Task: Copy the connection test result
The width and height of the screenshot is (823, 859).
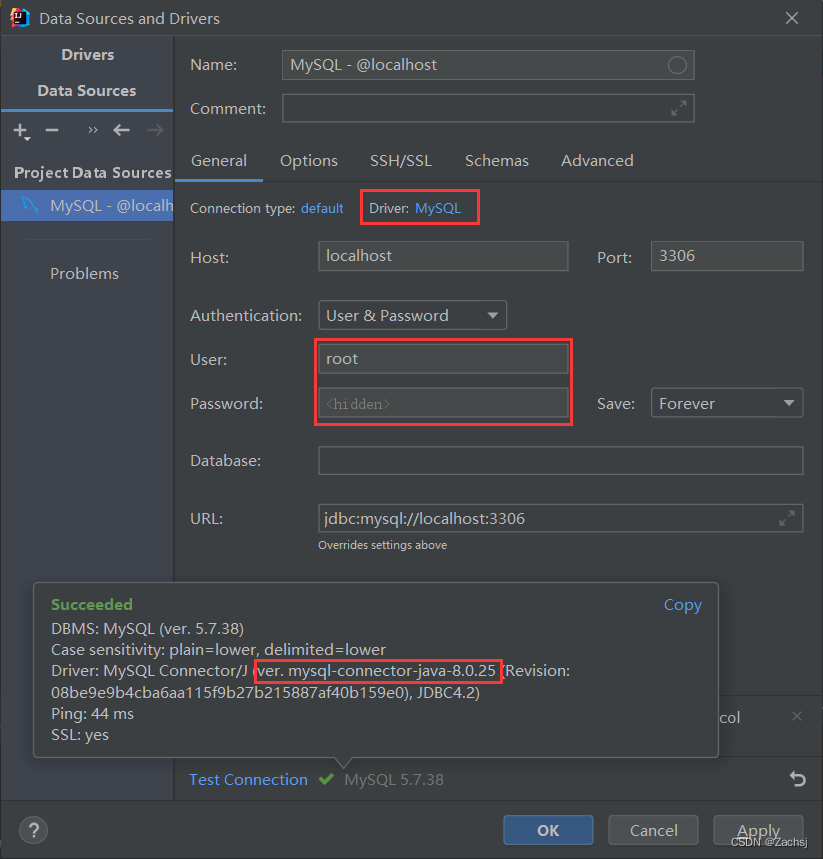Action: click(683, 605)
